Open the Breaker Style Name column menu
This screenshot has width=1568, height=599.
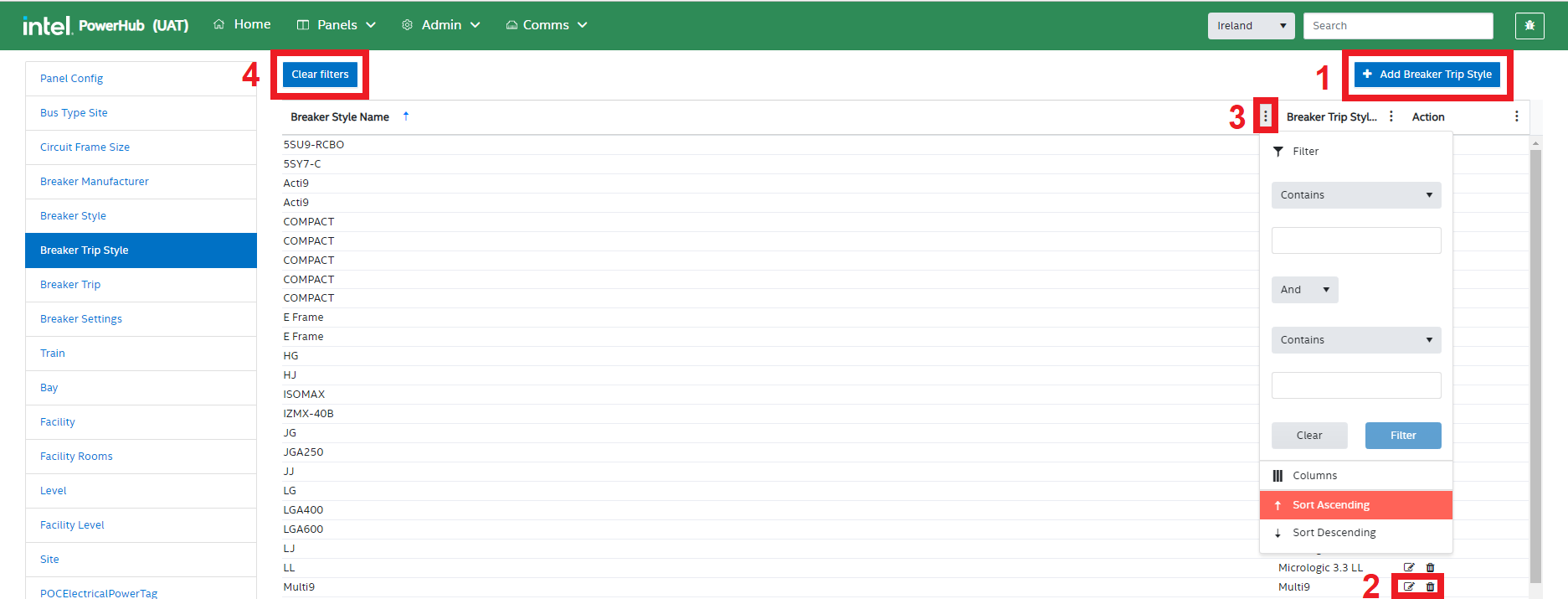pyautogui.click(x=1265, y=116)
